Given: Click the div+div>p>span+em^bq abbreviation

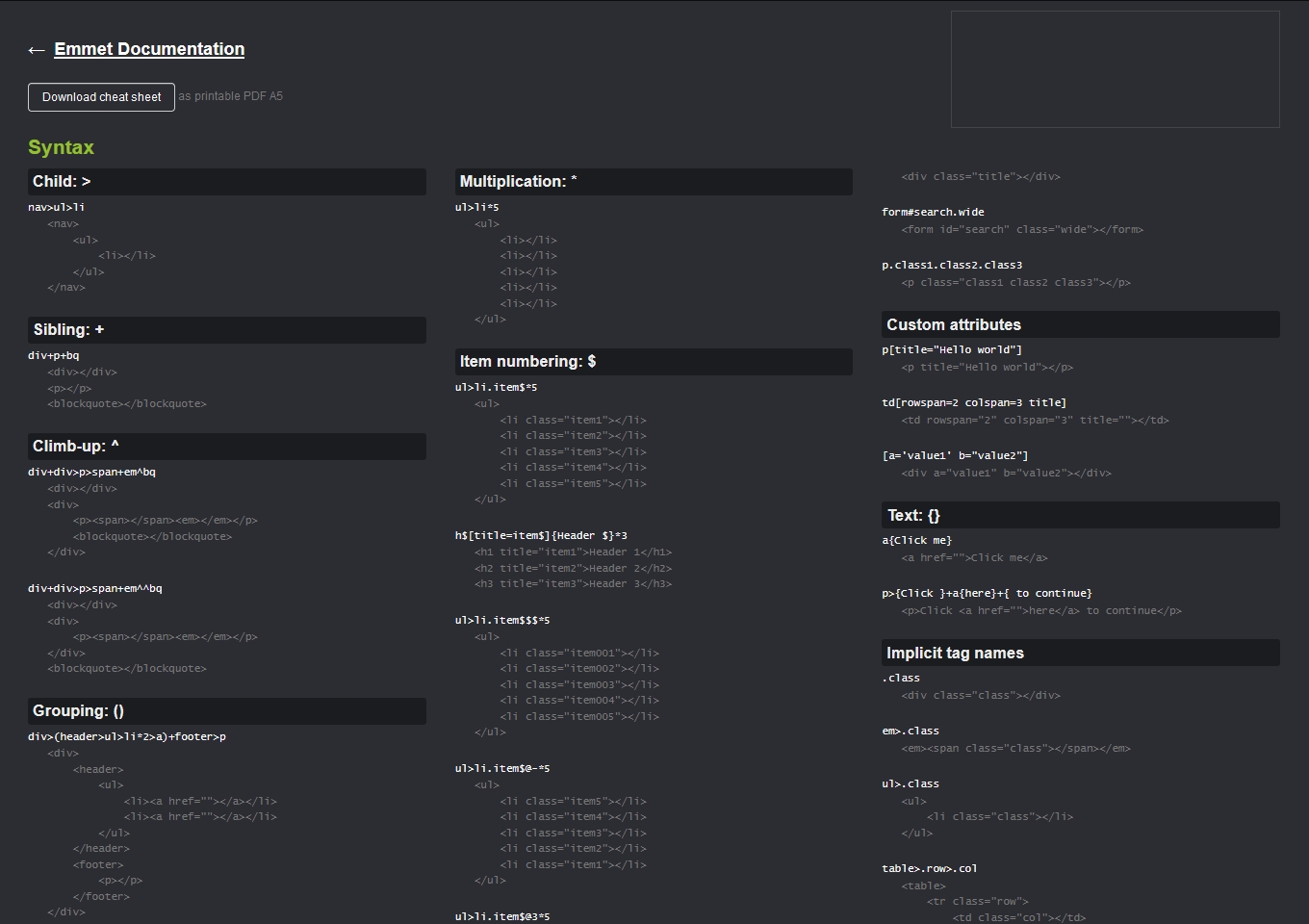Looking at the screenshot, I should 91,472.
